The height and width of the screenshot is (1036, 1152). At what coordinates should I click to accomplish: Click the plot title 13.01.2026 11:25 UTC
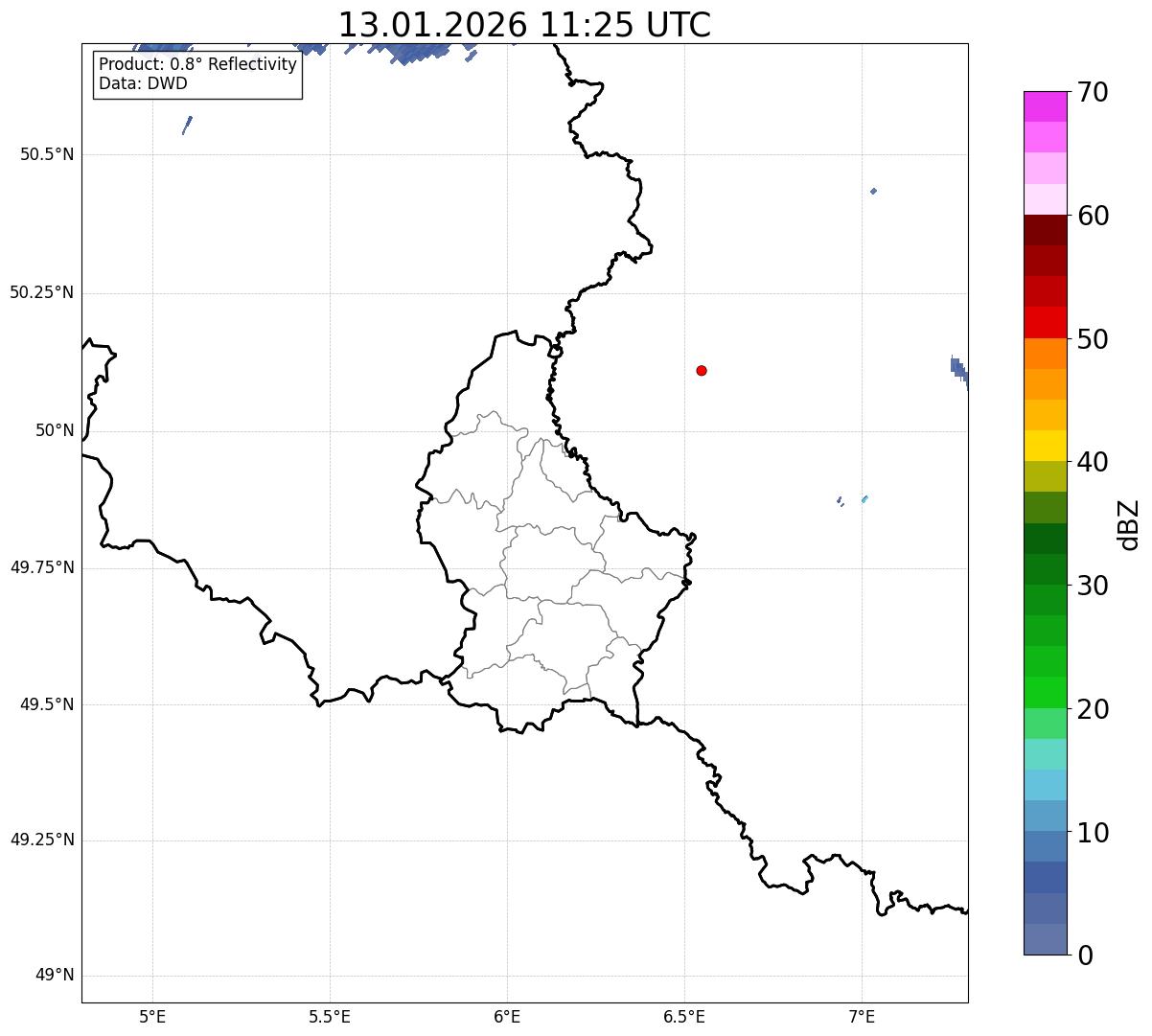pyautogui.click(x=524, y=25)
